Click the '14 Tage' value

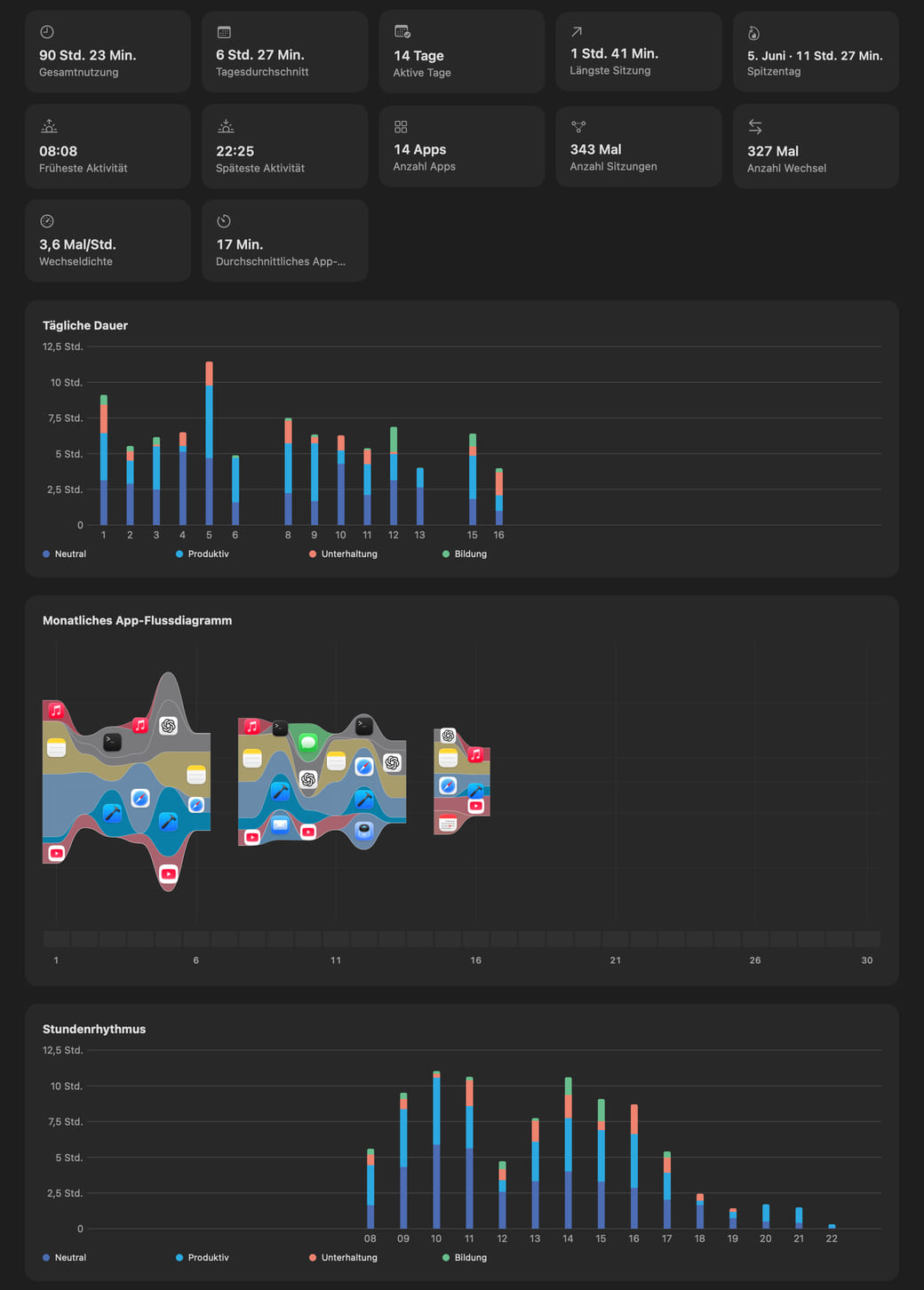(x=418, y=55)
